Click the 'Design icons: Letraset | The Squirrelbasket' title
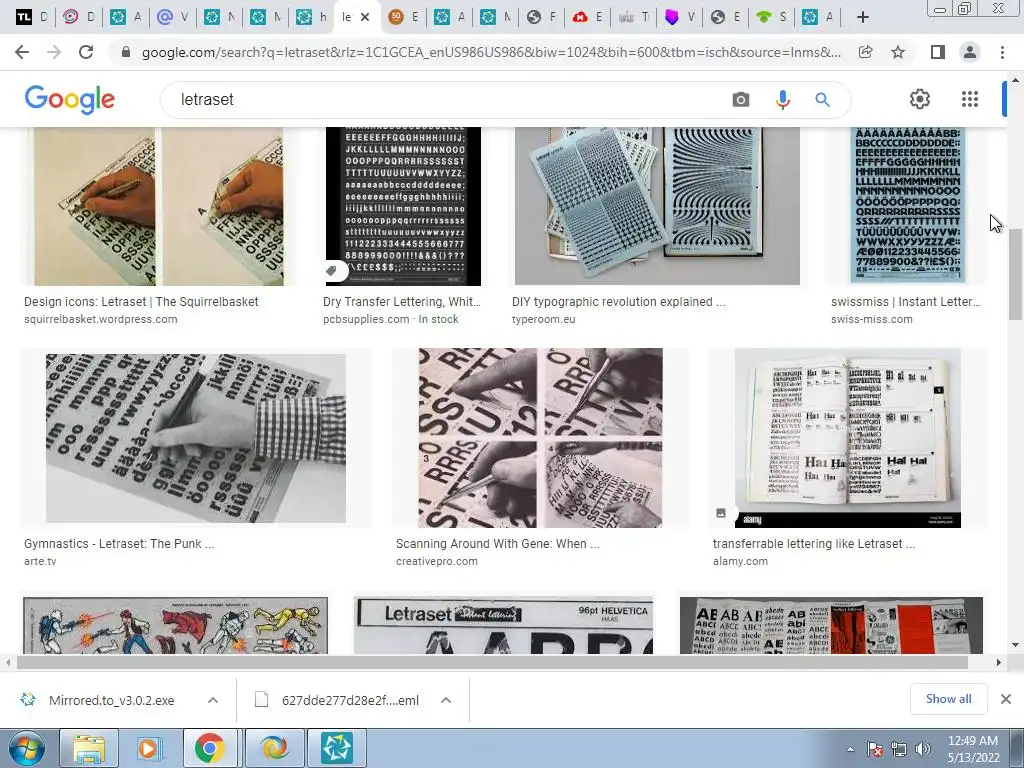Viewport: 1024px width, 768px height. coord(141,302)
